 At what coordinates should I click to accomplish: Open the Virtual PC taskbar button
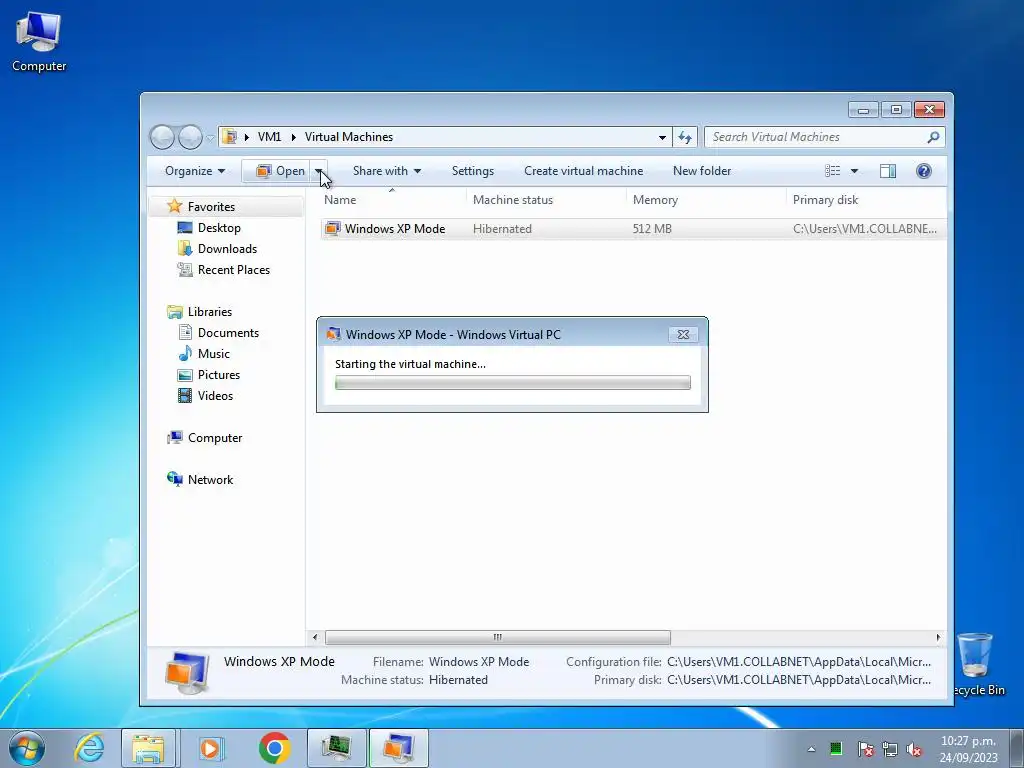click(x=398, y=748)
